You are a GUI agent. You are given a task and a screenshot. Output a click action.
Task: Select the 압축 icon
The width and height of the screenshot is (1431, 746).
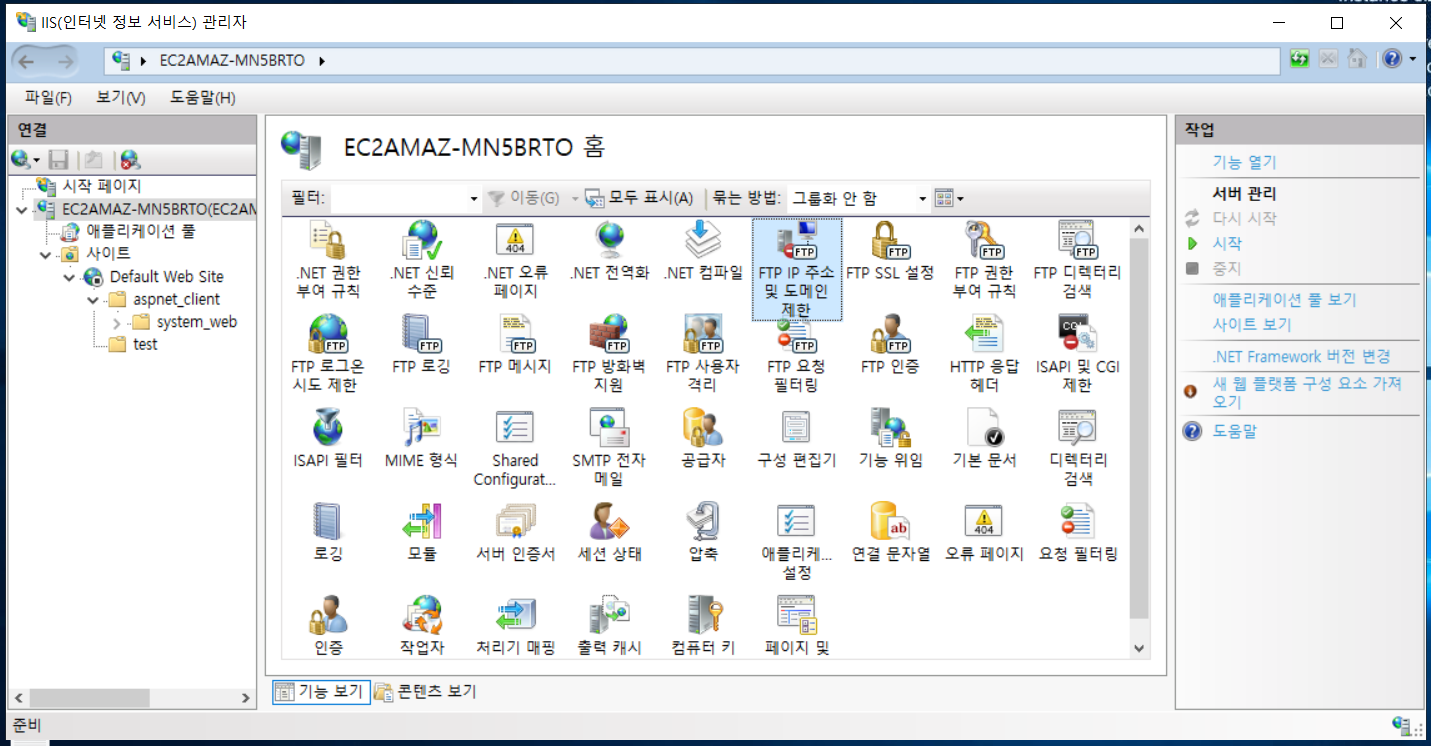[703, 533]
